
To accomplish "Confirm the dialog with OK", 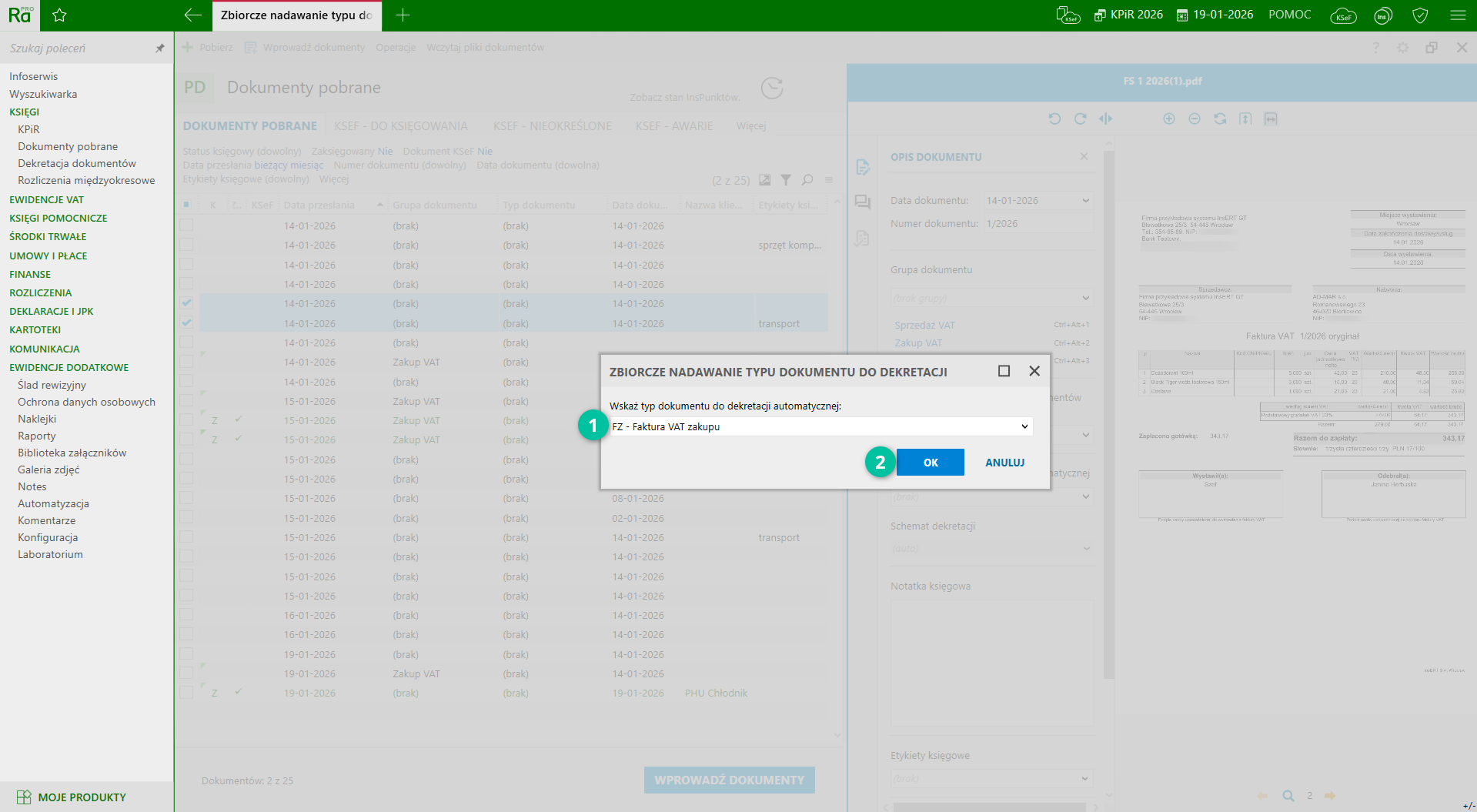I will (930, 463).
